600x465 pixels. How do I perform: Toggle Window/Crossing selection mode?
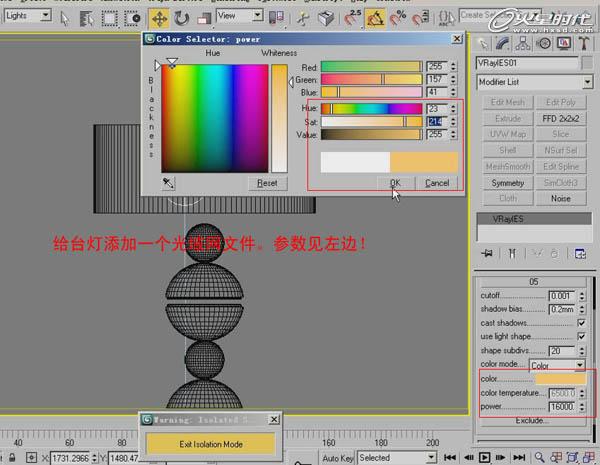click(x=132, y=18)
